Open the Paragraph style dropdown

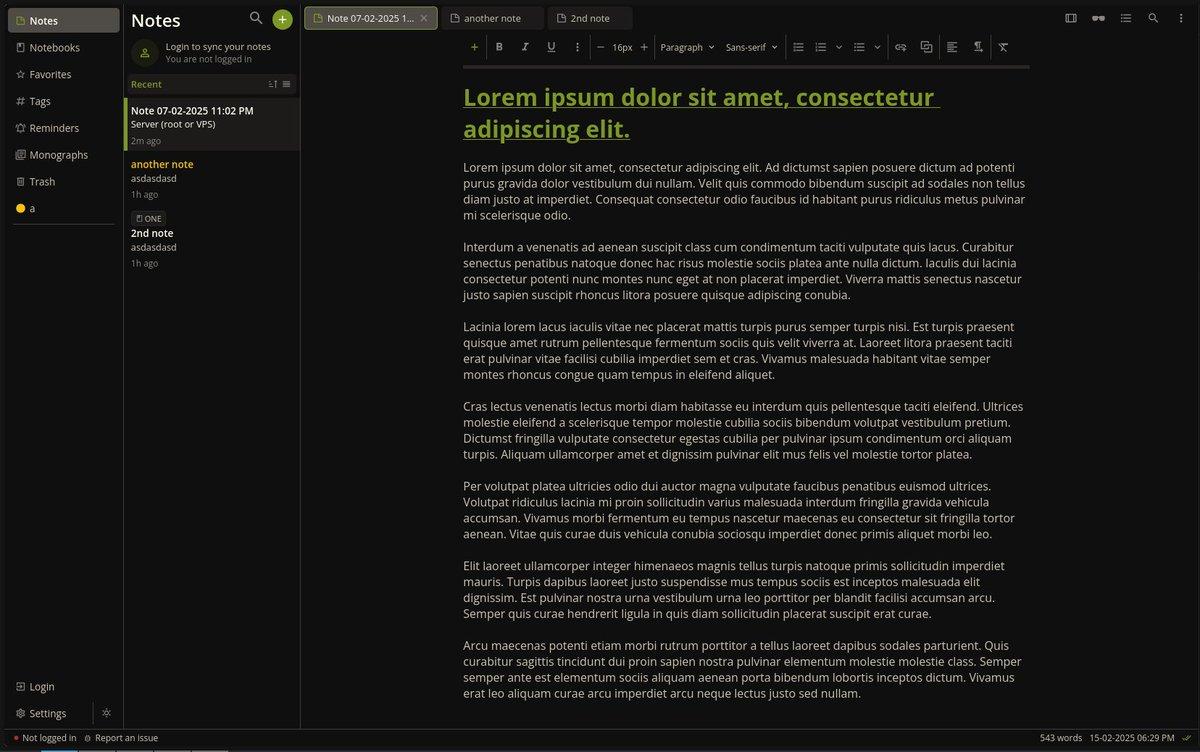coord(688,47)
